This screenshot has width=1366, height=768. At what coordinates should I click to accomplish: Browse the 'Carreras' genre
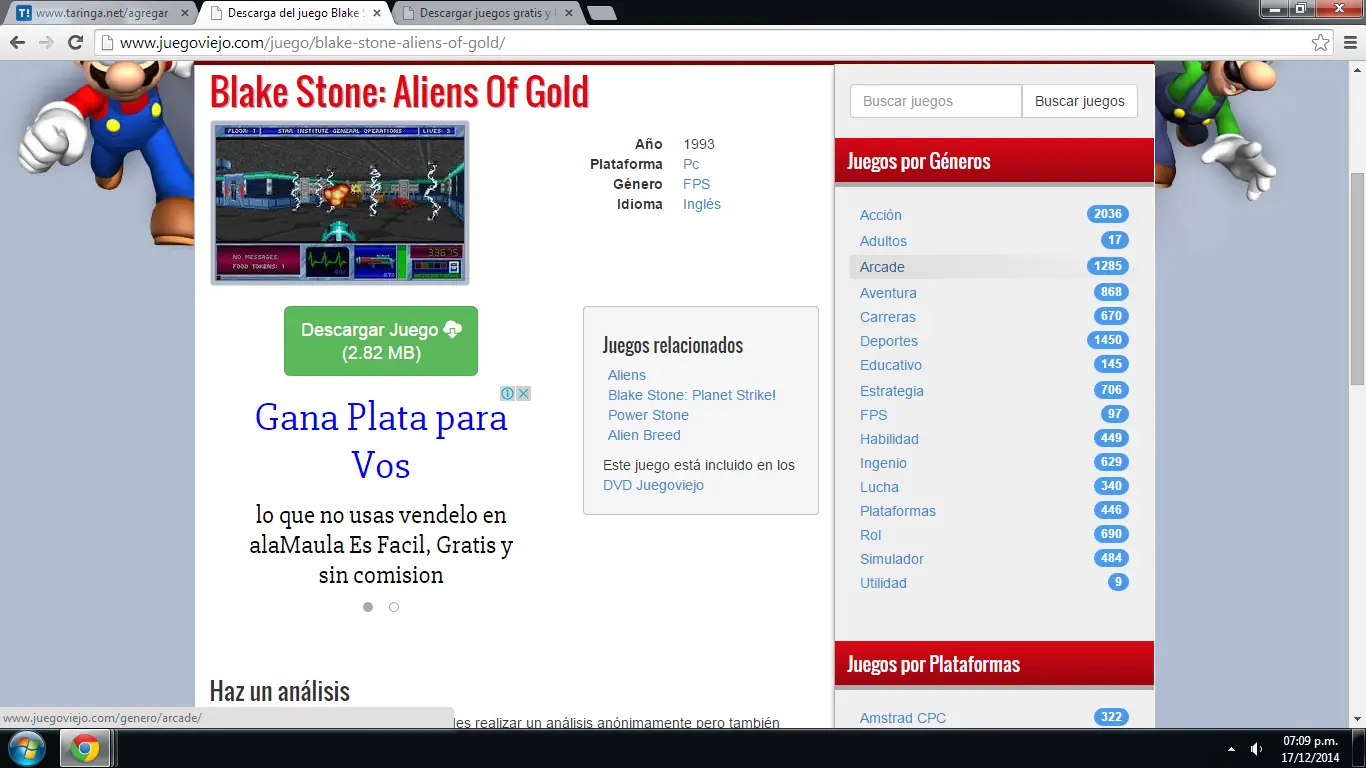(888, 317)
